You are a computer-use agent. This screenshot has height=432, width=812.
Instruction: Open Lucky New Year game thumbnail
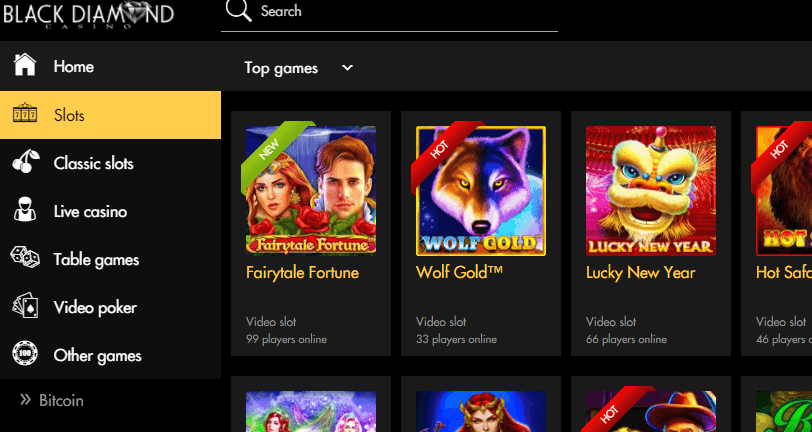point(651,191)
